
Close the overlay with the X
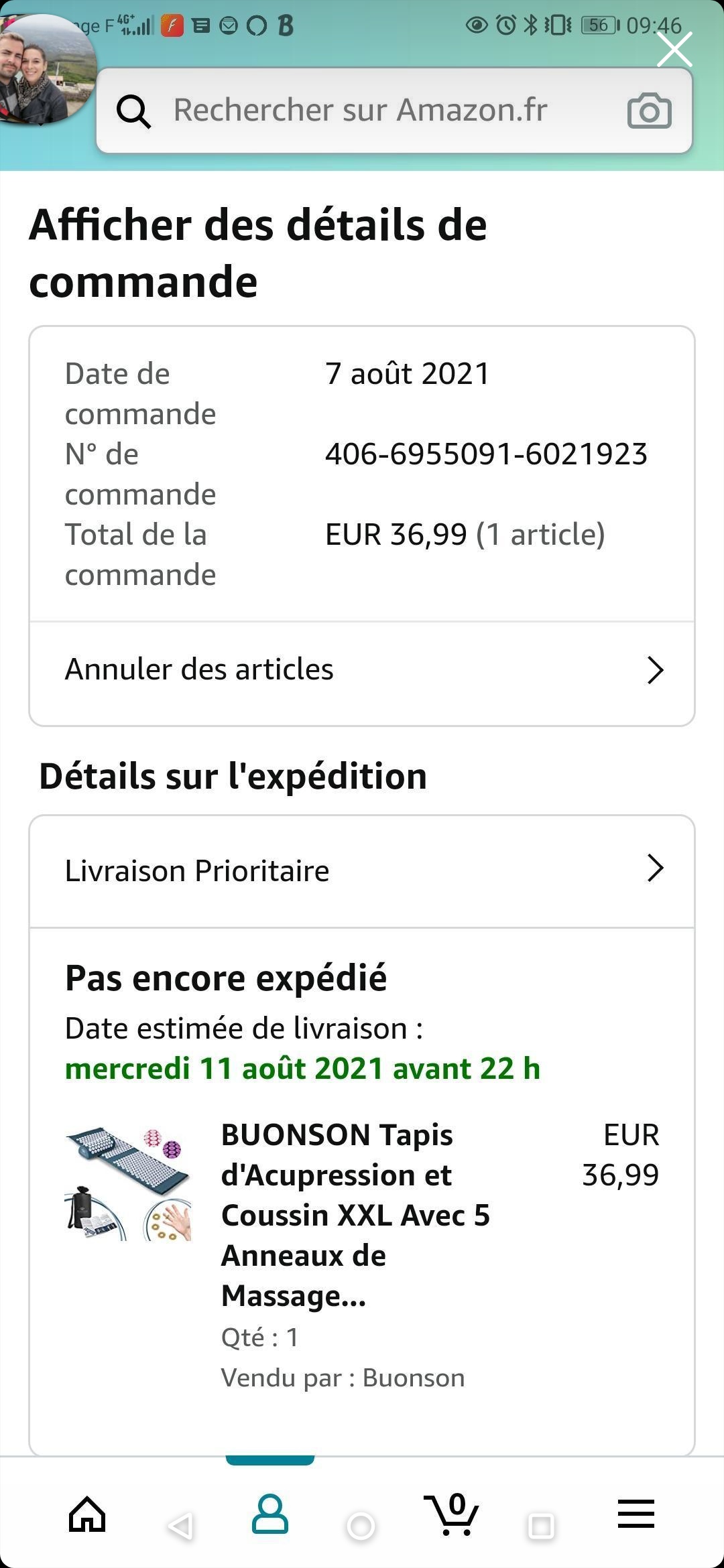click(x=674, y=50)
